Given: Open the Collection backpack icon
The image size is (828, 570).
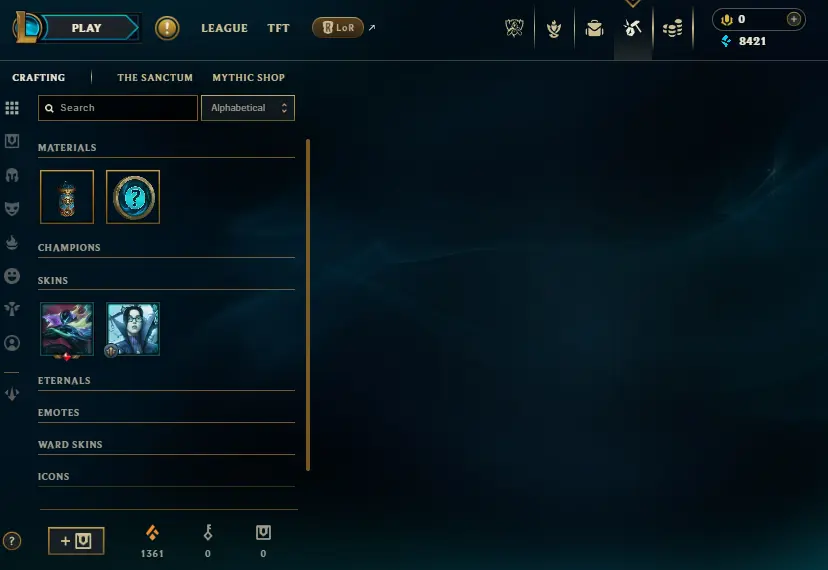Looking at the screenshot, I should [594, 28].
